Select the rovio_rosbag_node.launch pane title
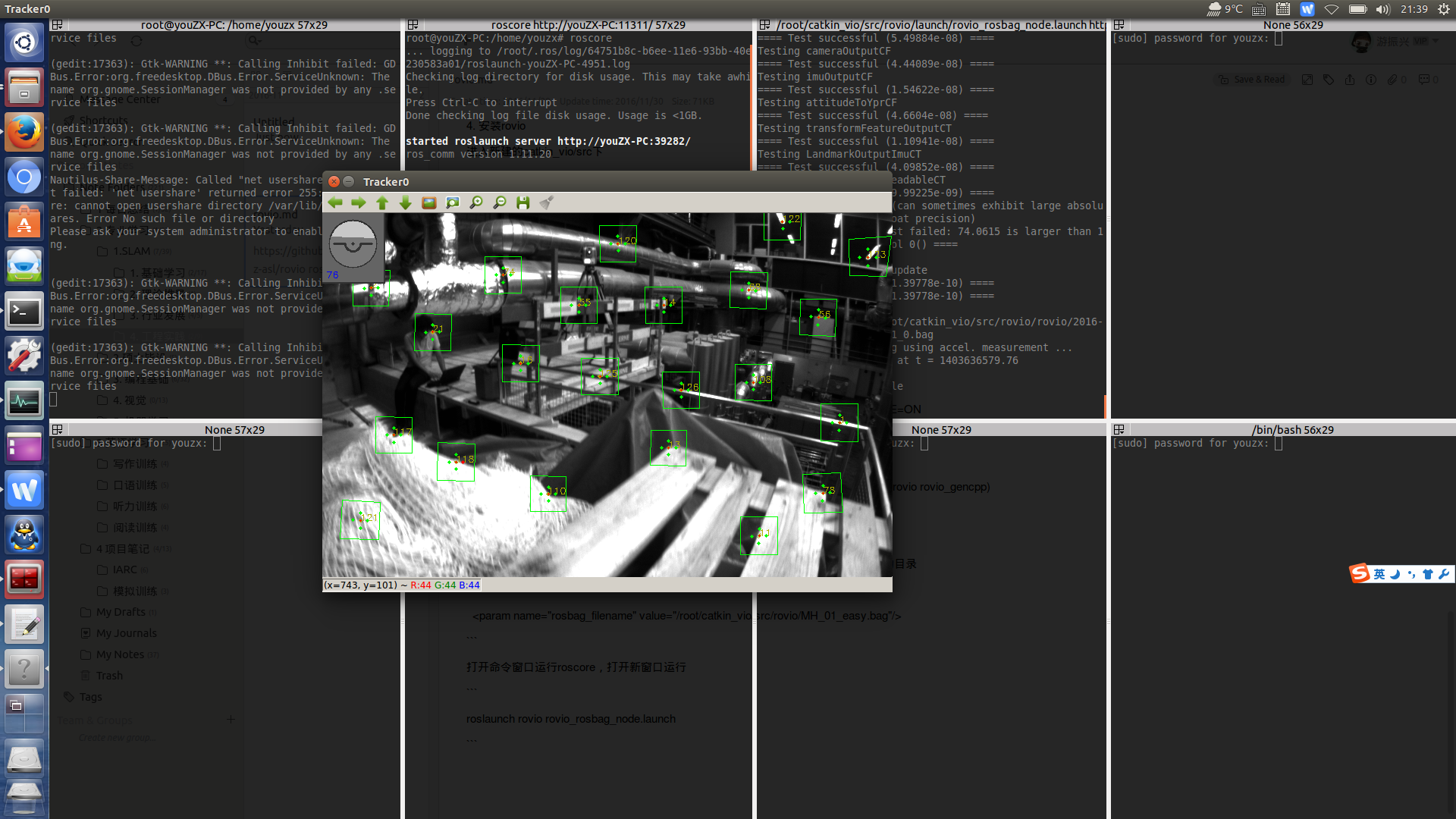Viewport: 1456px width, 819px height. pyautogui.click(x=940, y=25)
